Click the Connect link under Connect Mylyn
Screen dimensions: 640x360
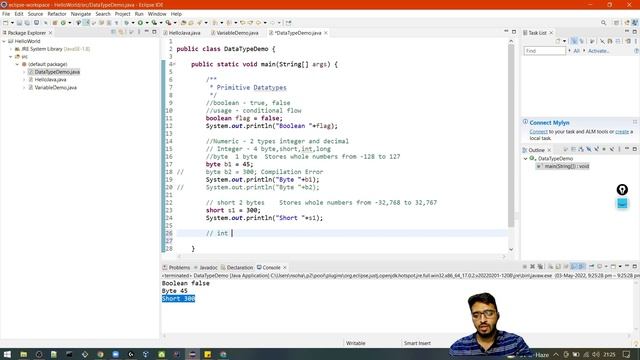pos(538,131)
